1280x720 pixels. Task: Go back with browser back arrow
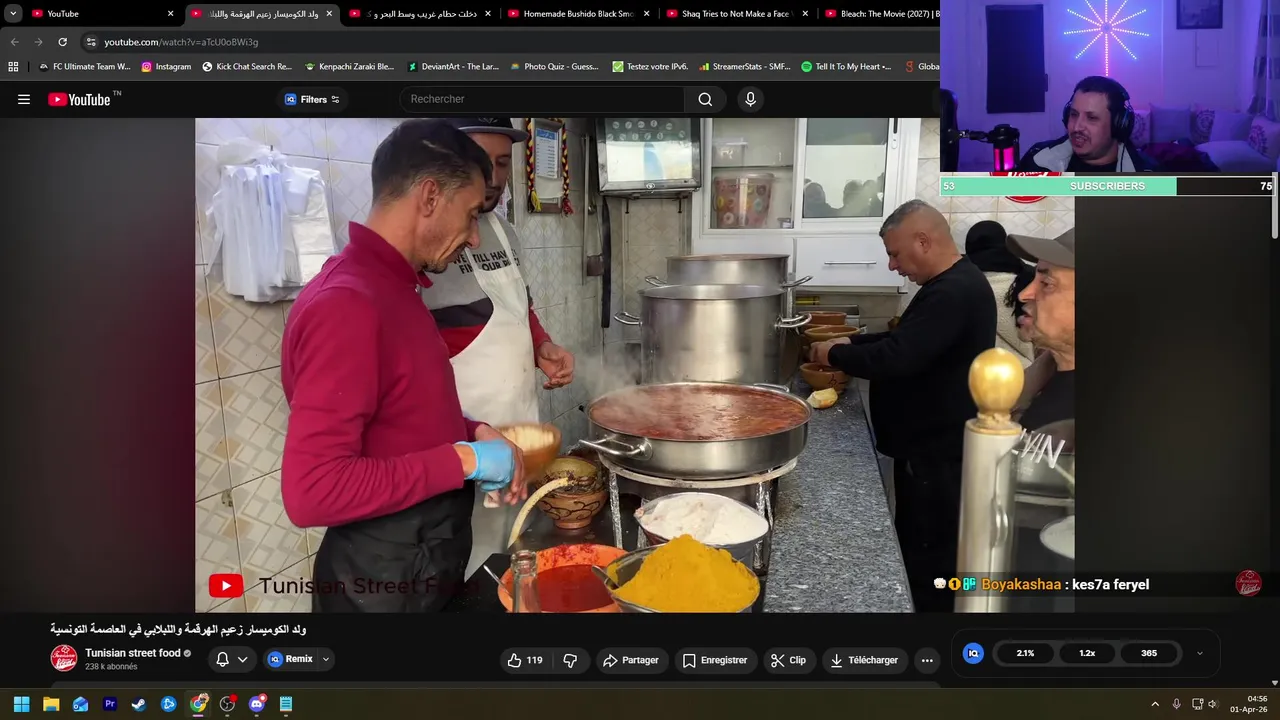[x=14, y=42]
